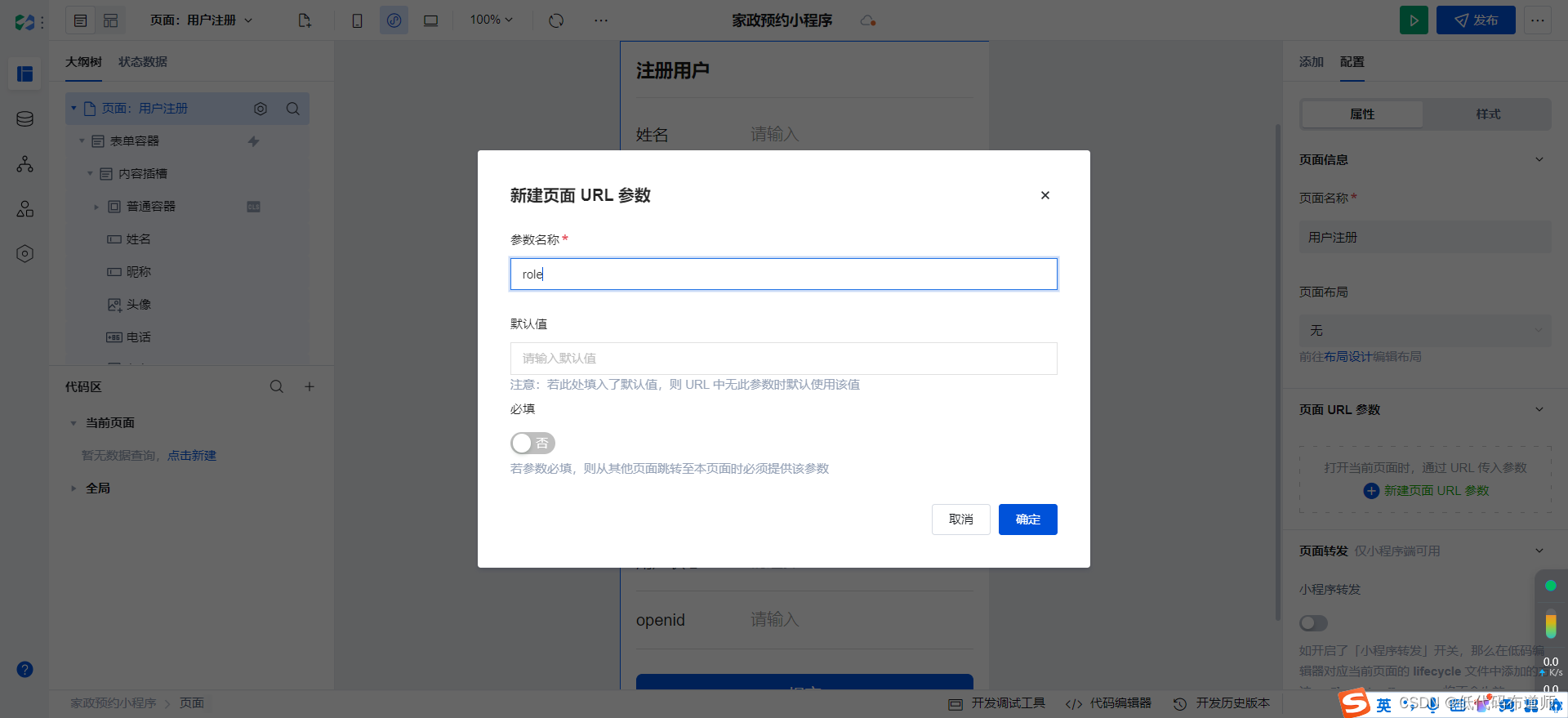Open the help question mark icon

pyautogui.click(x=25, y=670)
